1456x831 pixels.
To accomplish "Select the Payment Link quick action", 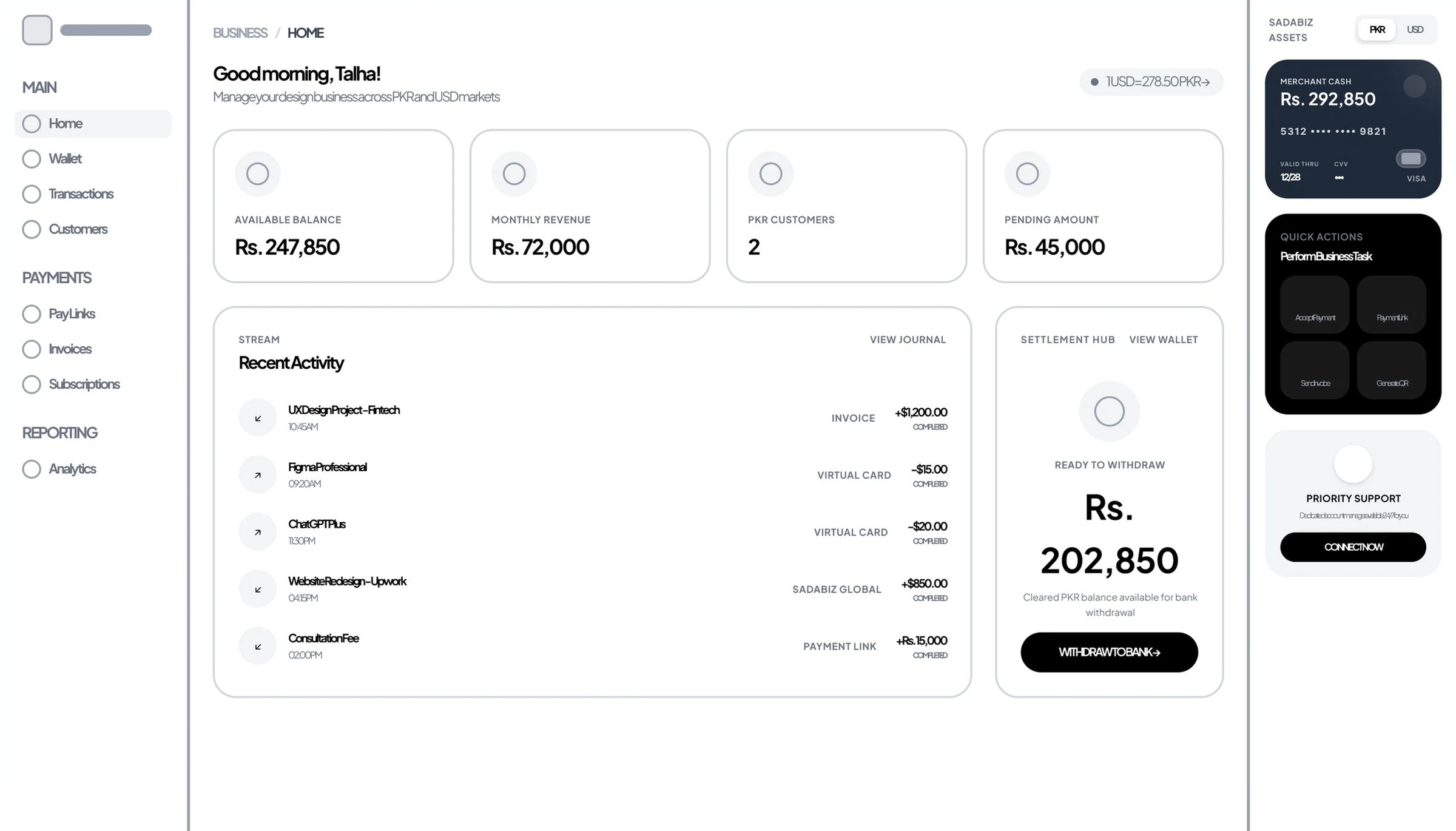I will [x=1391, y=304].
